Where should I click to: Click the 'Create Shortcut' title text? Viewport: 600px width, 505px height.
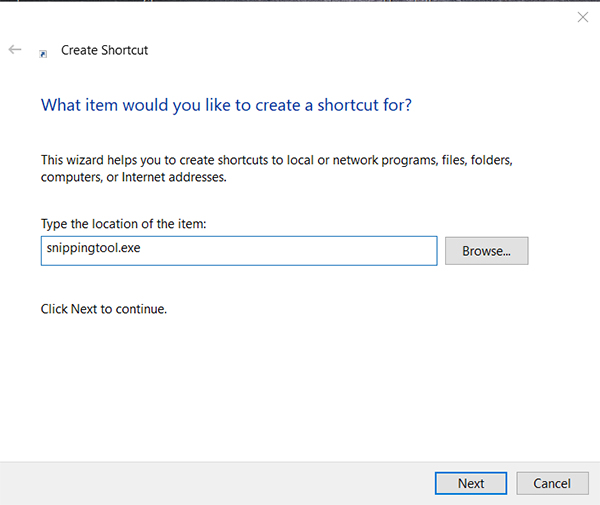(x=104, y=50)
